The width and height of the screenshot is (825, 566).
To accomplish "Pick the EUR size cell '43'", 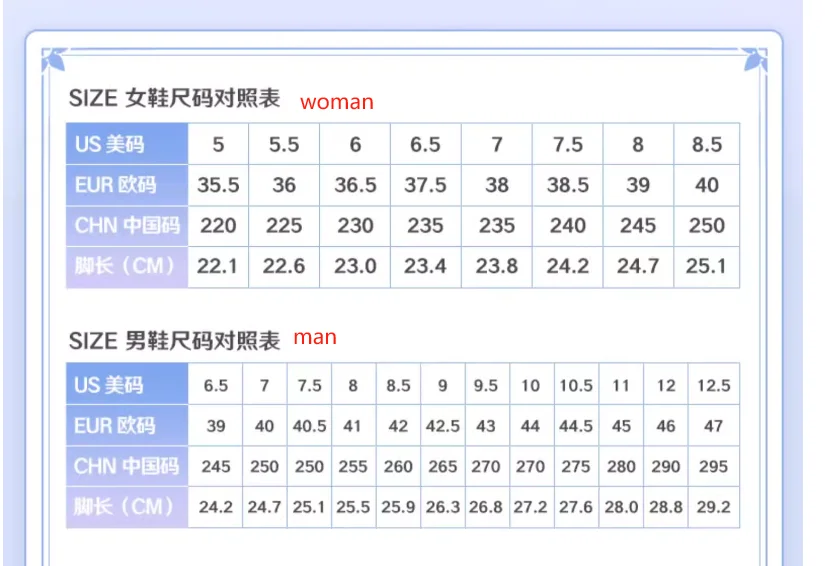I will pyautogui.click(x=486, y=426).
